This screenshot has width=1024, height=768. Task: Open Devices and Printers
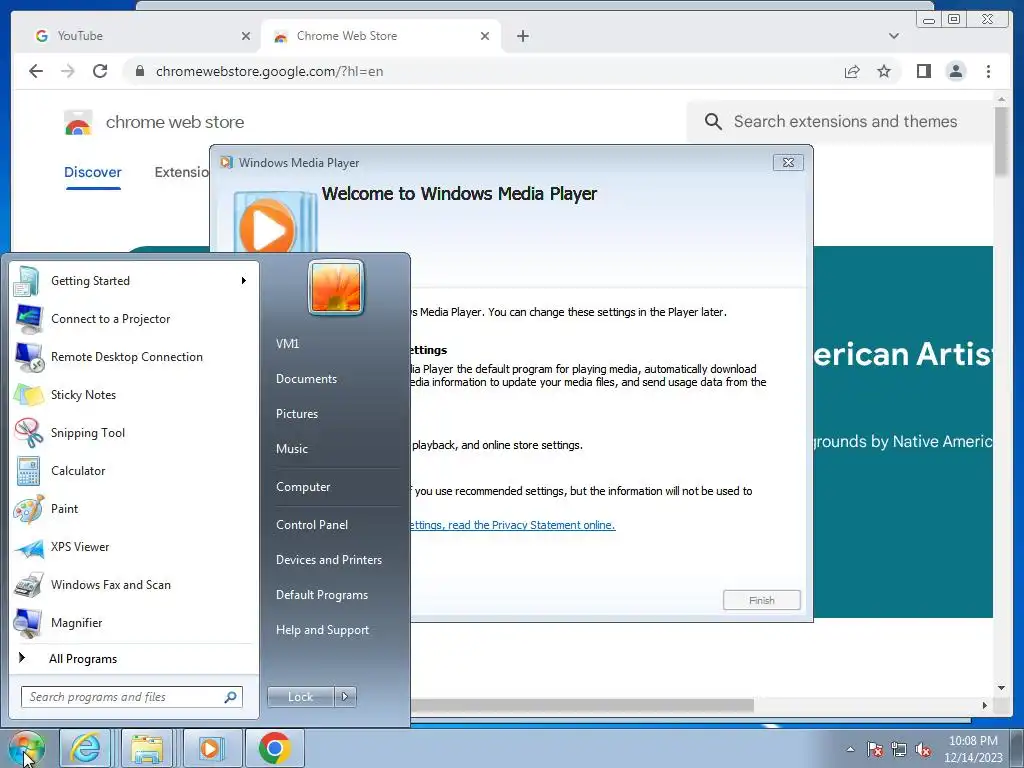tap(329, 560)
